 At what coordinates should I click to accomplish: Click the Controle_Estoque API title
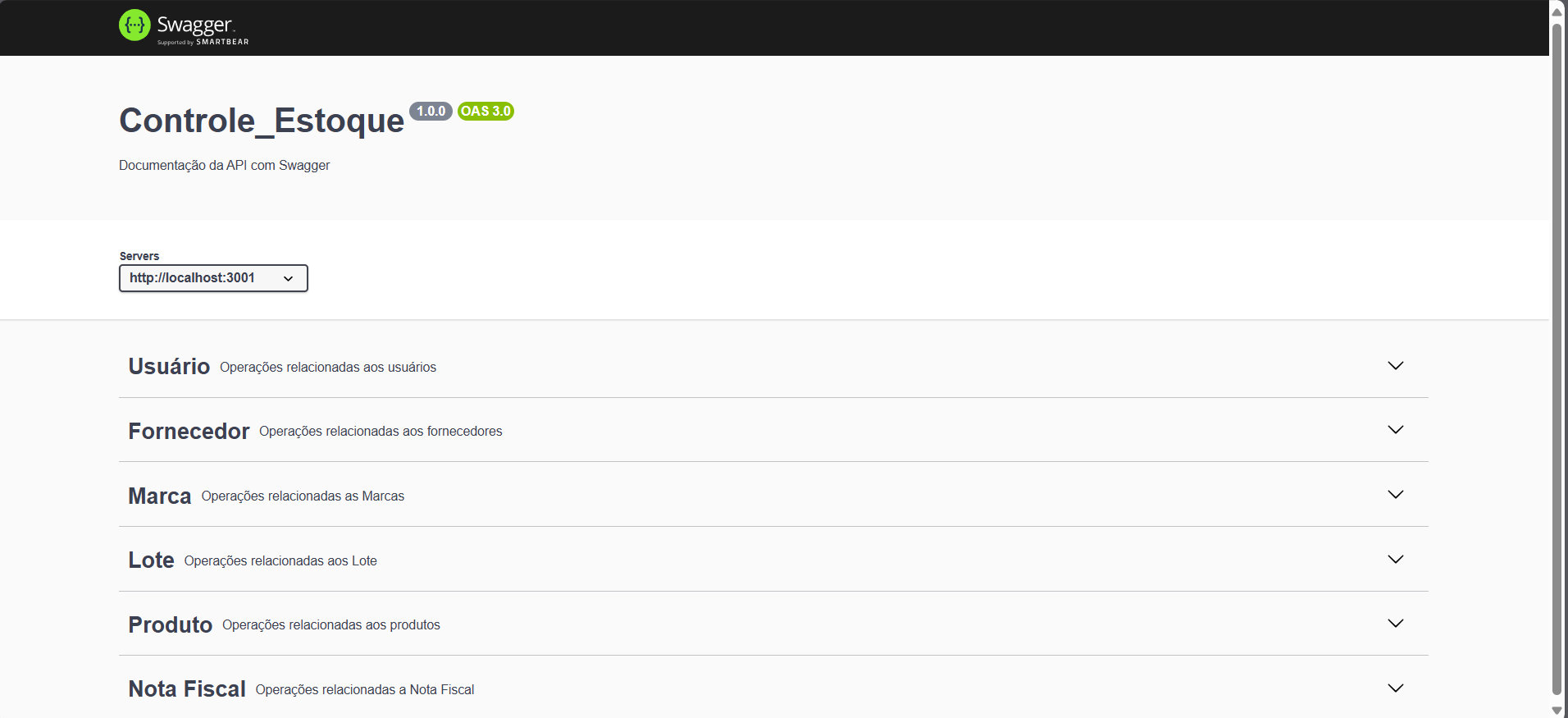coord(262,121)
